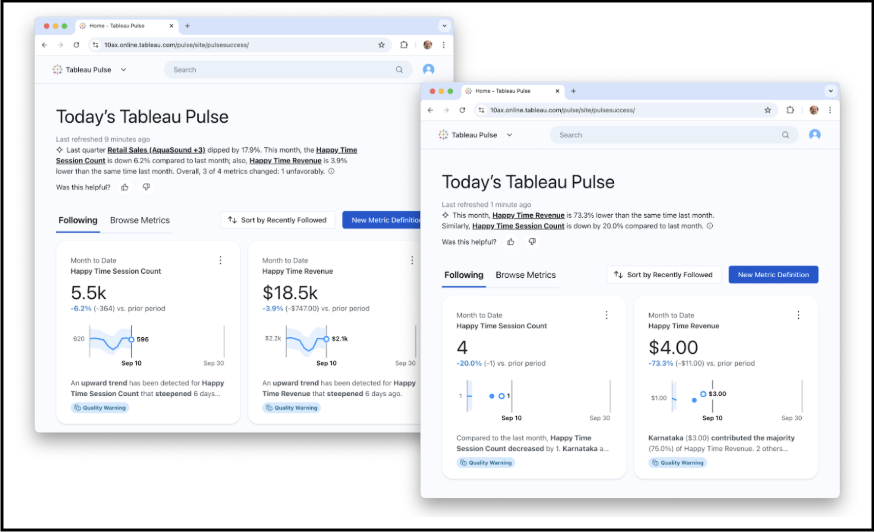Click address bar URL in back window
Screen dimensions: 874x532
tap(177, 45)
